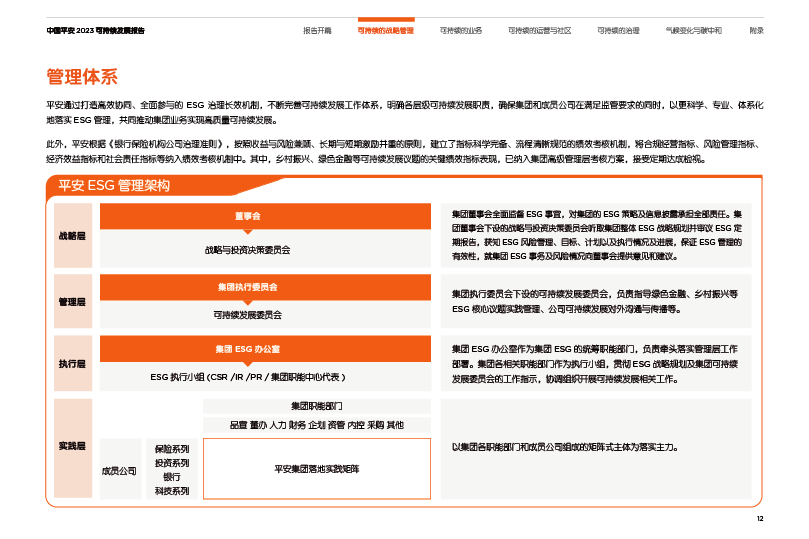The width and height of the screenshot is (809, 539).
Task: Click the 管理体系 page heading
Action: pyautogui.click(x=82, y=77)
